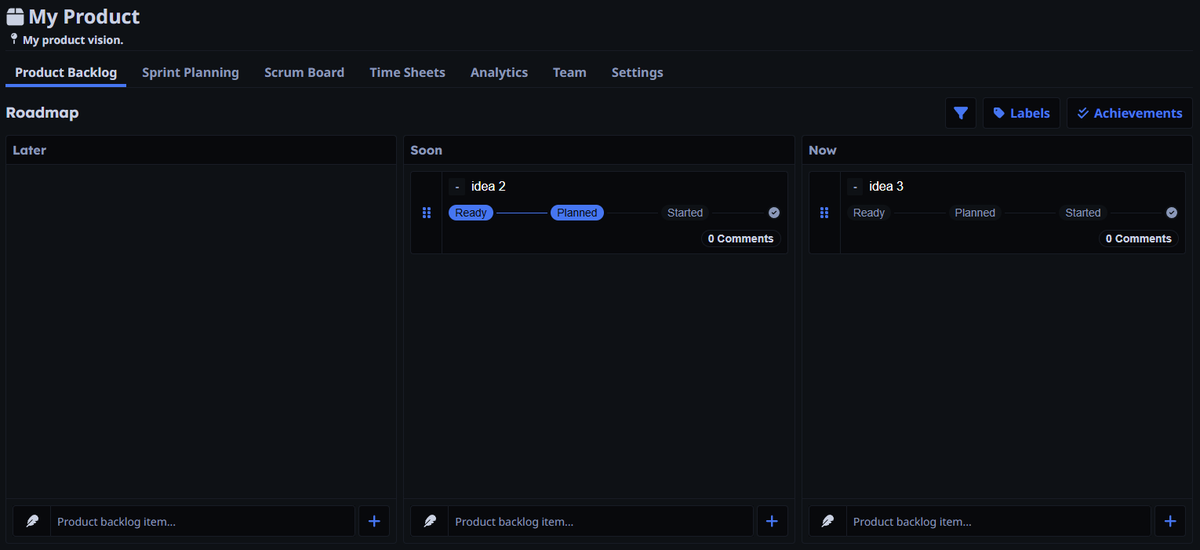This screenshot has width=1200, height=550.
Task: Open the Scrum Board tab
Action: pos(304,72)
